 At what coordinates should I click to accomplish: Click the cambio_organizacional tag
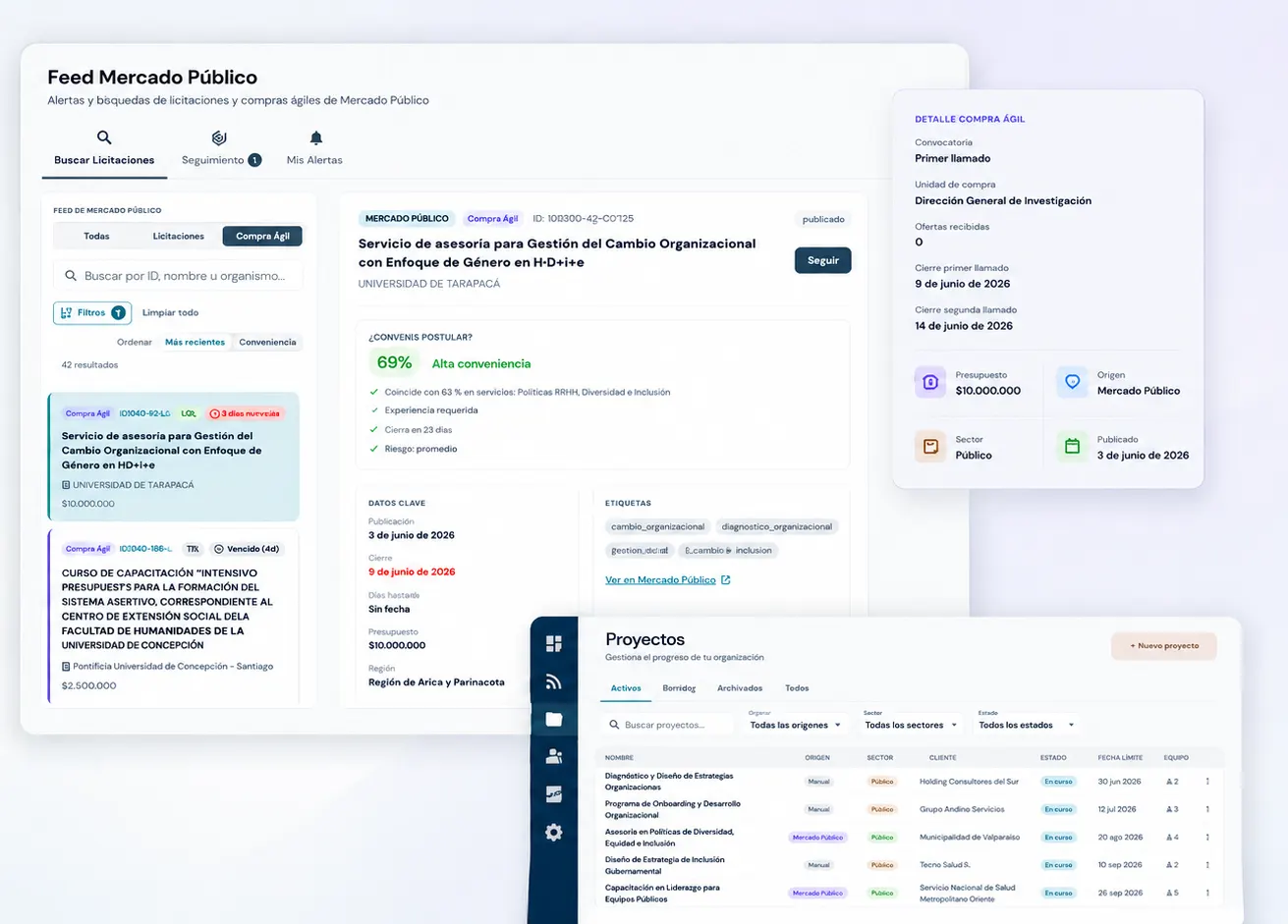point(658,526)
